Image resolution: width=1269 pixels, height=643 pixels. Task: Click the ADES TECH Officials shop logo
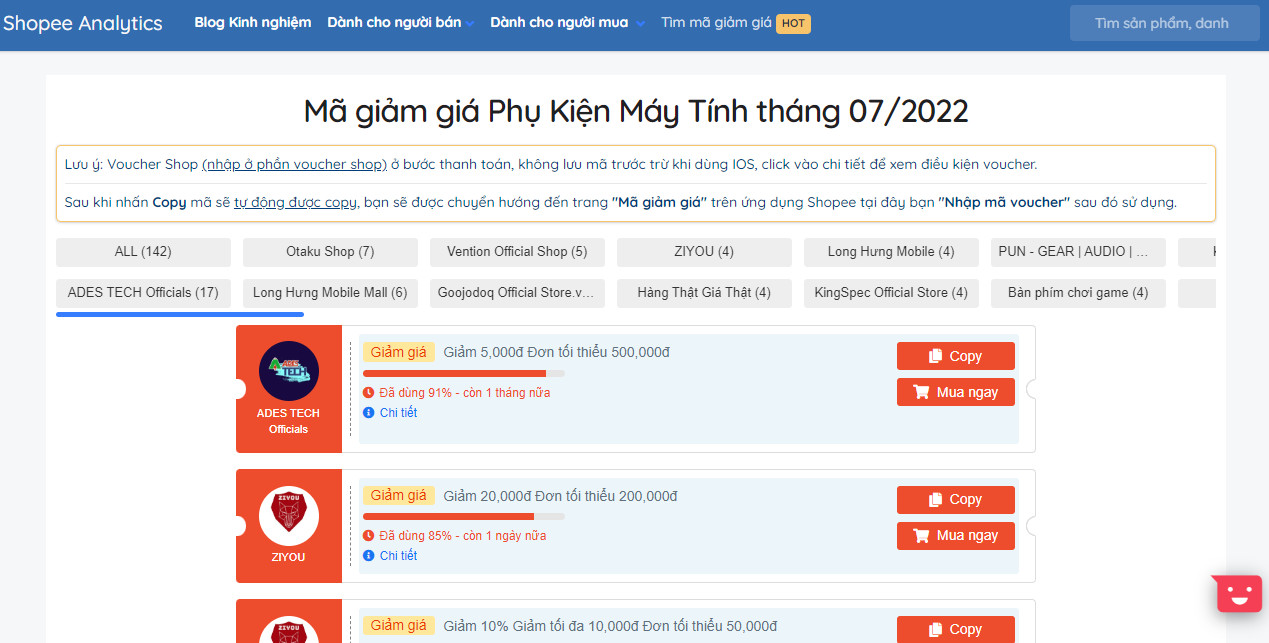point(288,372)
